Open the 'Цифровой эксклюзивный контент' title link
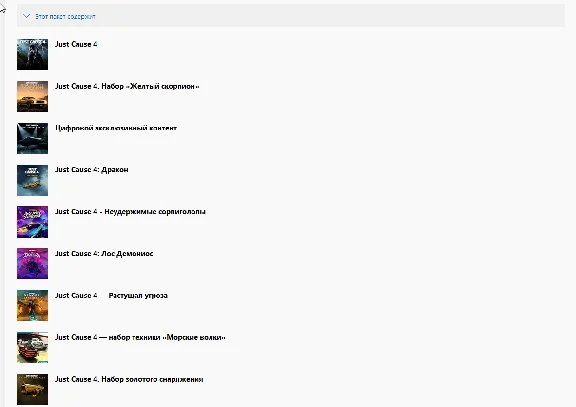Image resolution: width=576 pixels, height=407 pixels. 116,128
